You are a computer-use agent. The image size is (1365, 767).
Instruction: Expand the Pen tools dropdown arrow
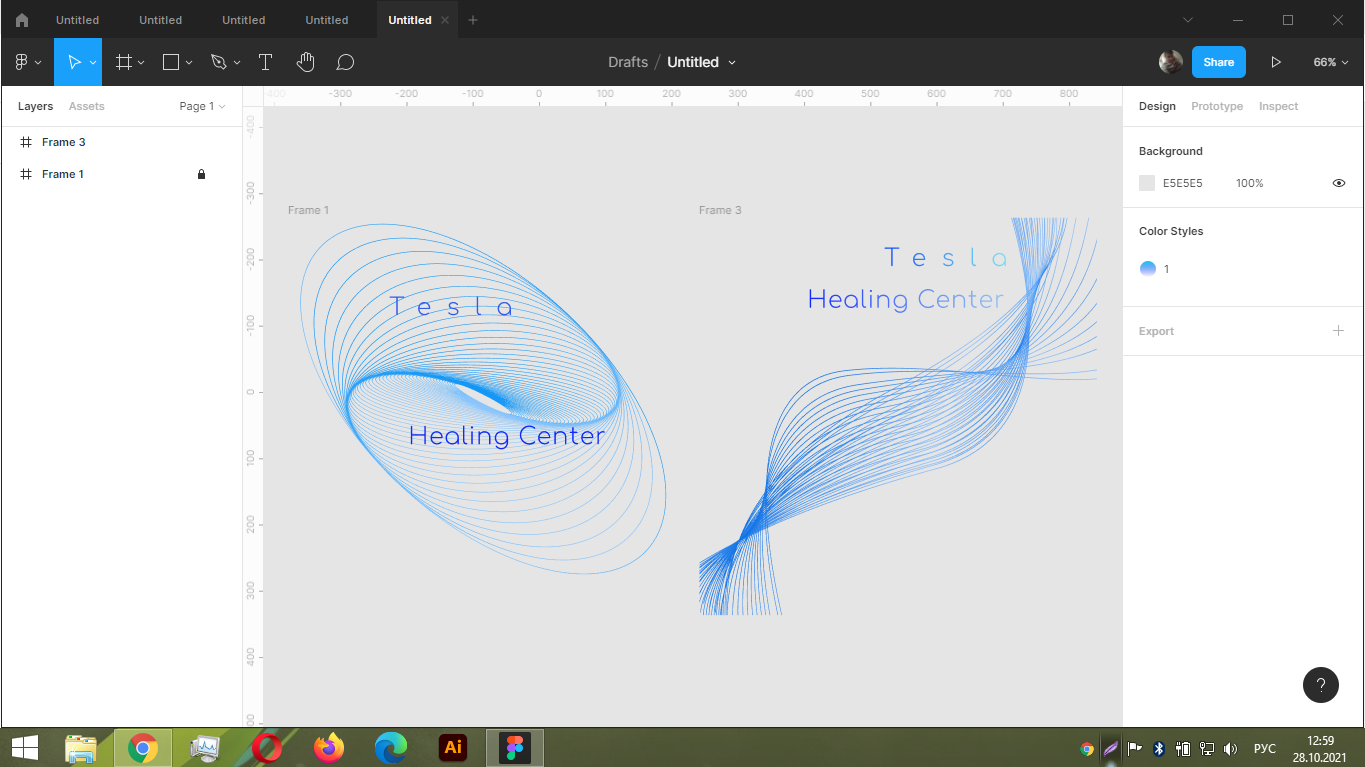click(237, 62)
